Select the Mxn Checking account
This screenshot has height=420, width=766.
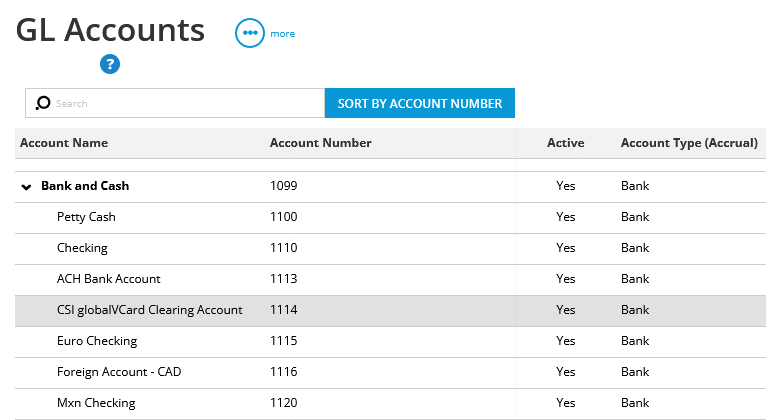coord(390,403)
